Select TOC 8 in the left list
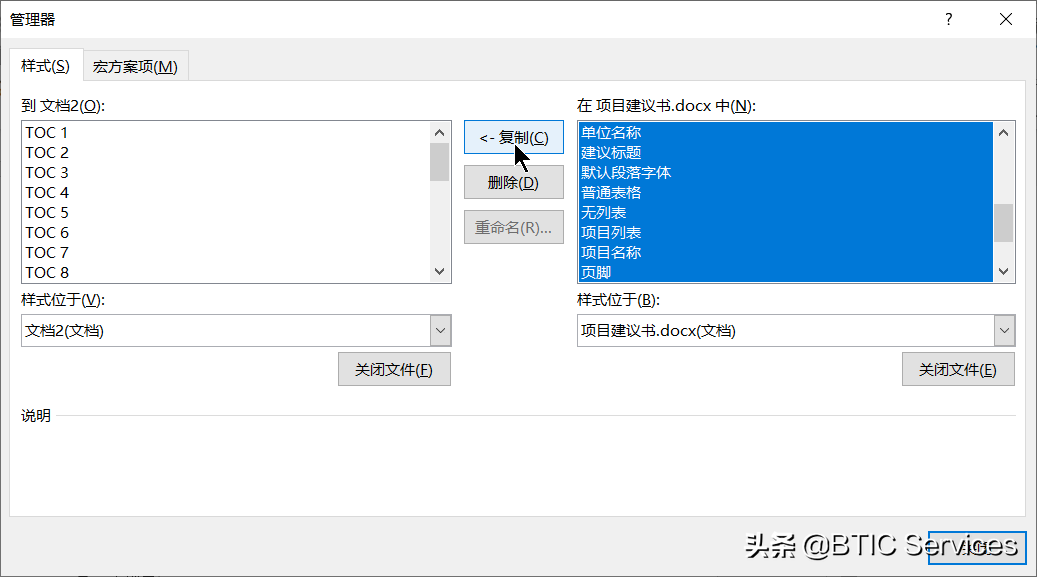 coord(226,272)
